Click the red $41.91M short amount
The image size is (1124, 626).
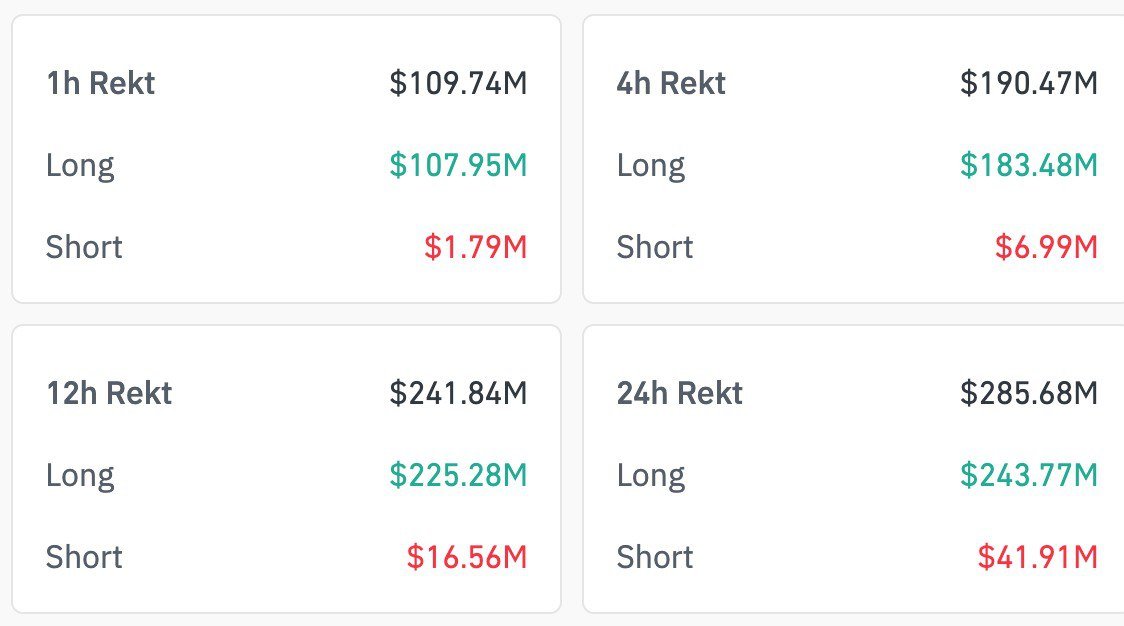pyautogui.click(x=1037, y=557)
